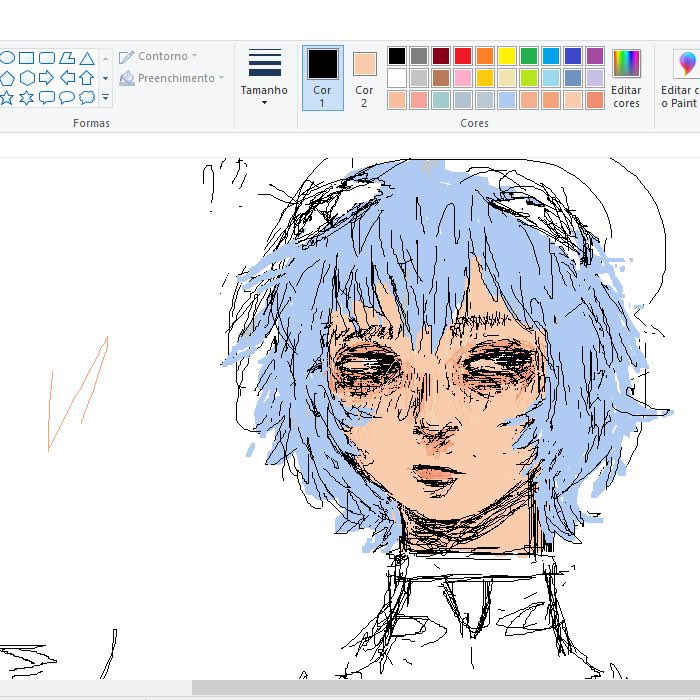The width and height of the screenshot is (700, 700).
Task: Pick the orange swatch in top row
Action: click(485, 56)
